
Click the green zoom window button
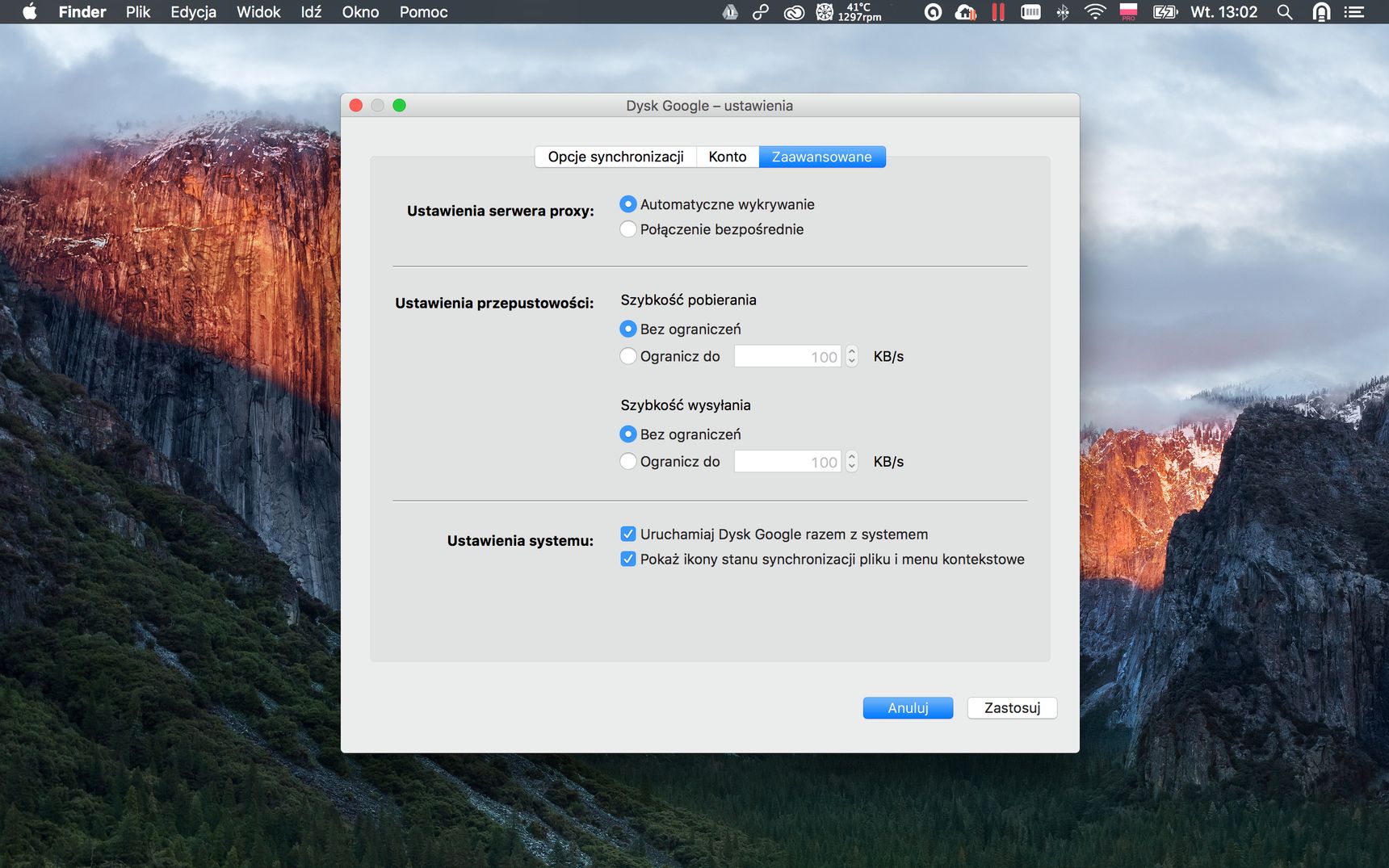pos(399,105)
